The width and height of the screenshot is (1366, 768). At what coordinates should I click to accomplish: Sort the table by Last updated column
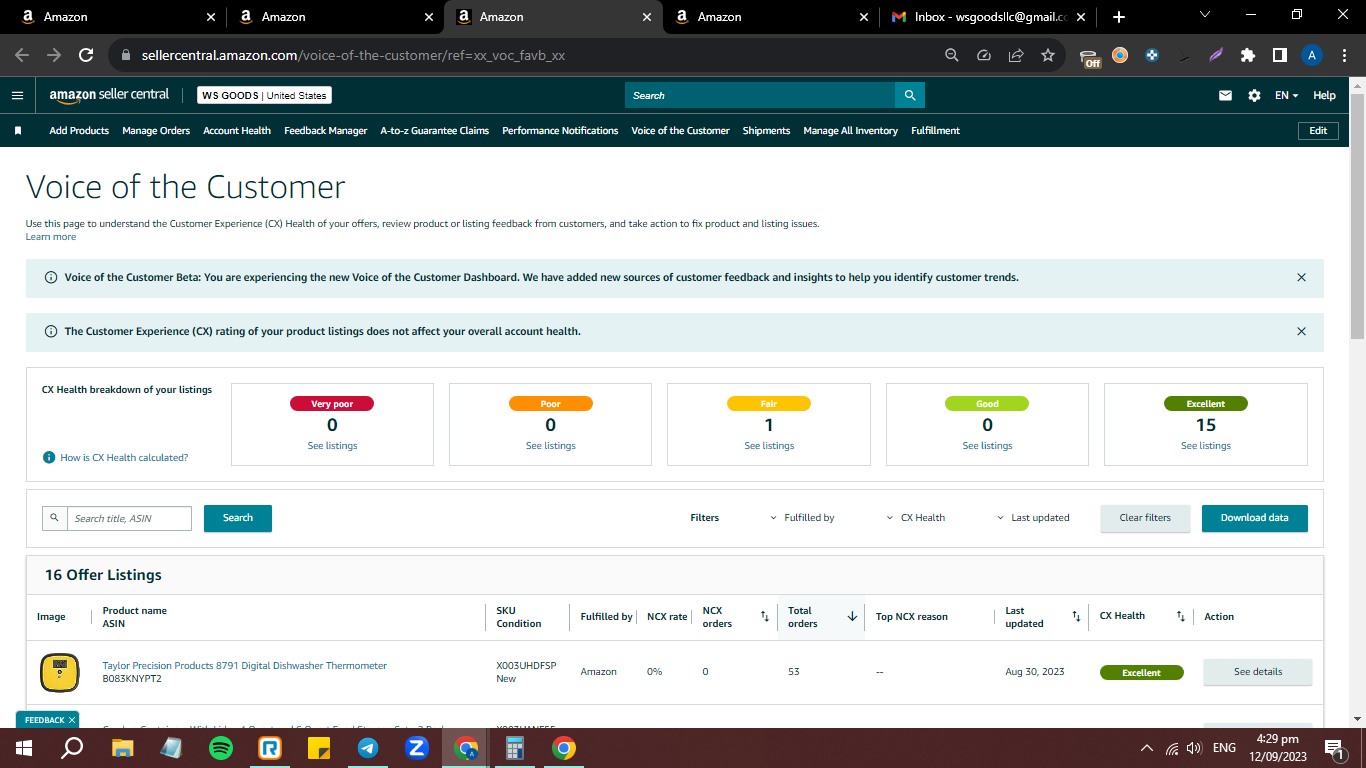[1076, 616]
